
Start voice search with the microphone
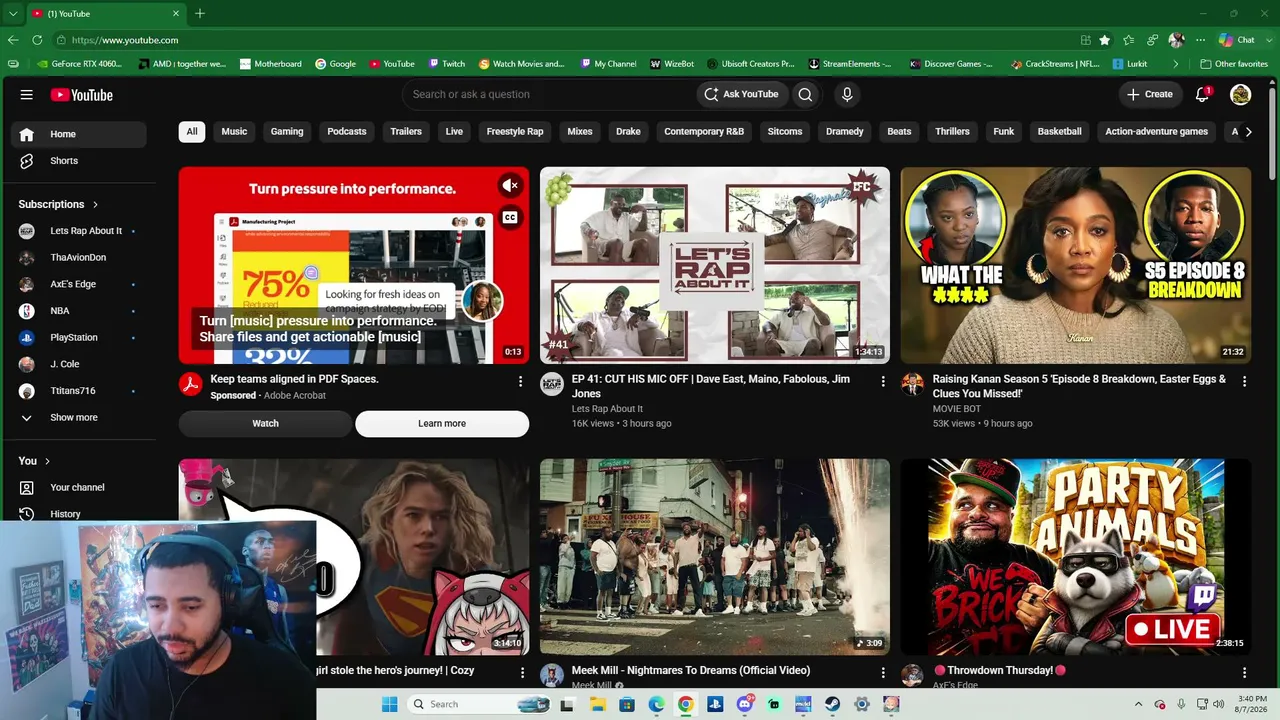click(x=847, y=94)
